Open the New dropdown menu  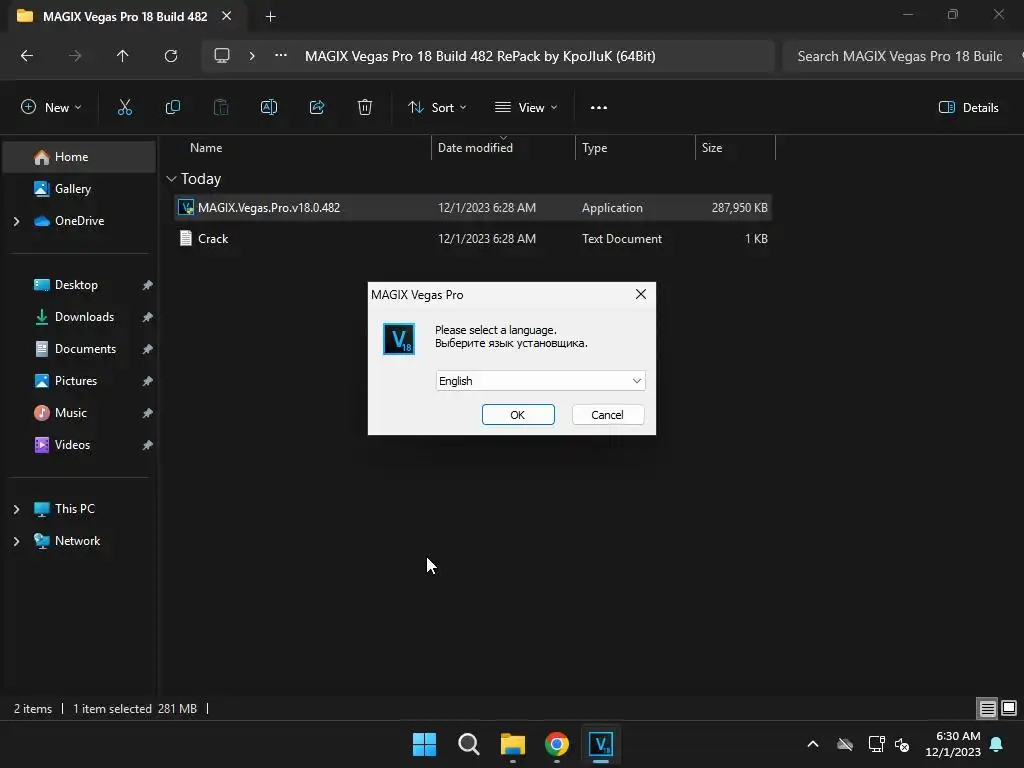click(x=51, y=108)
